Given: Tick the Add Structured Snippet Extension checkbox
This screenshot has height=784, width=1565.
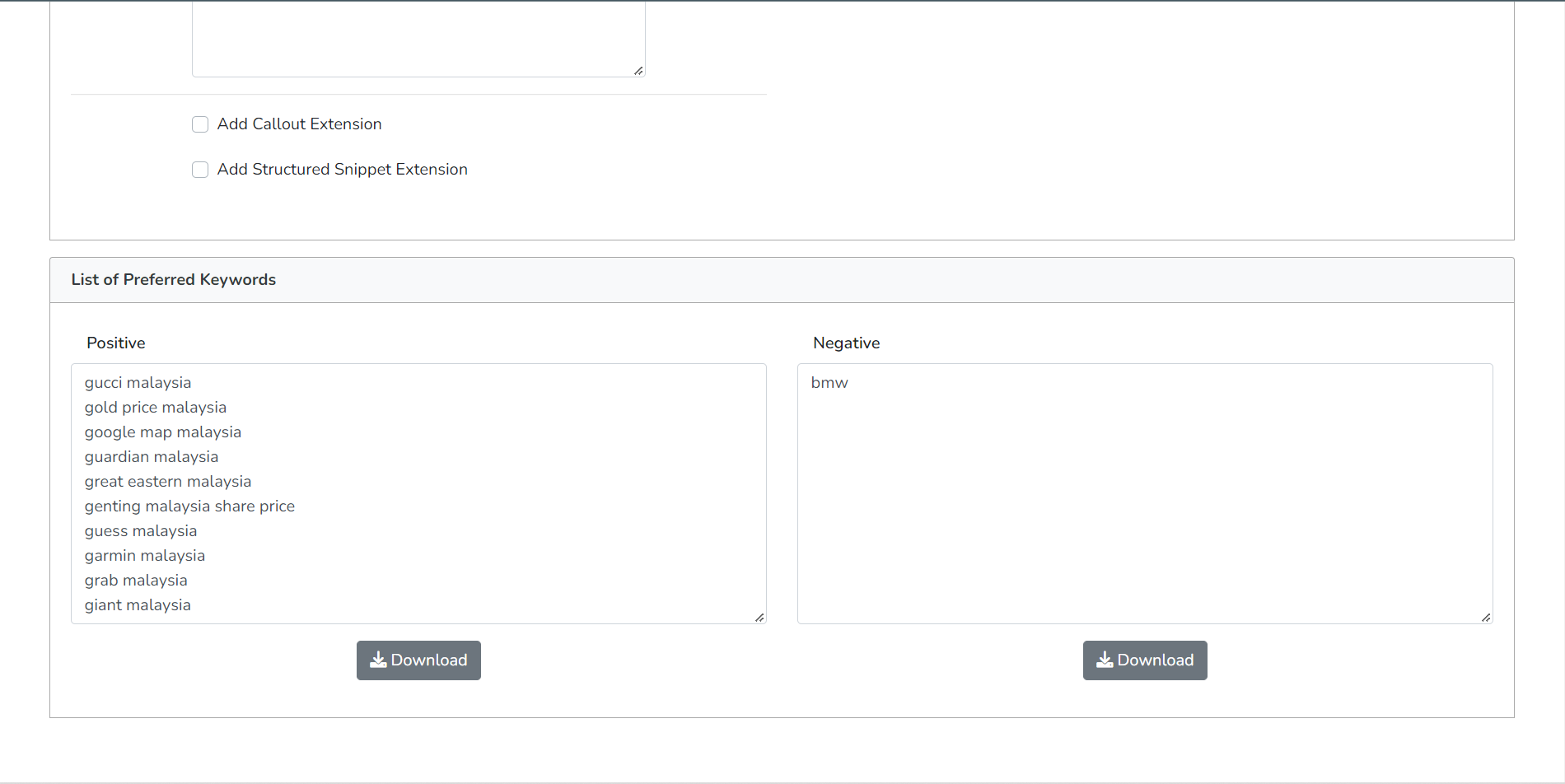Looking at the screenshot, I should [200, 170].
